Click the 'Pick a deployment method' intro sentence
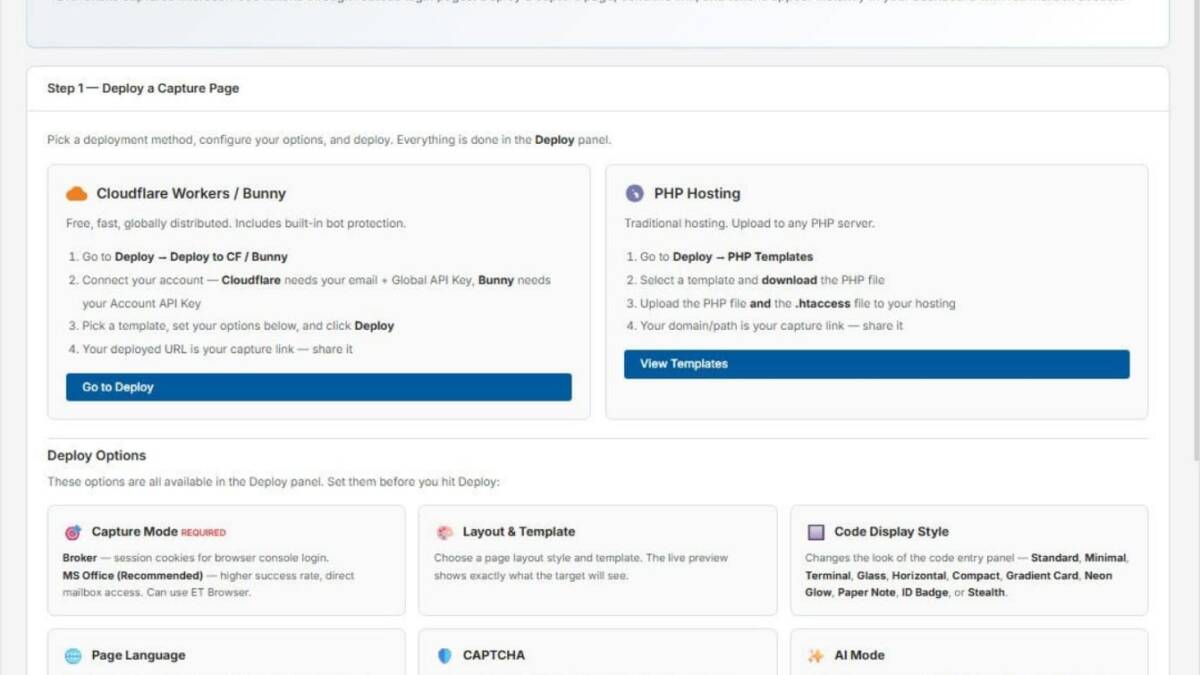Image resolution: width=1200 pixels, height=675 pixels. pyautogui.click(x=329, y=140)
